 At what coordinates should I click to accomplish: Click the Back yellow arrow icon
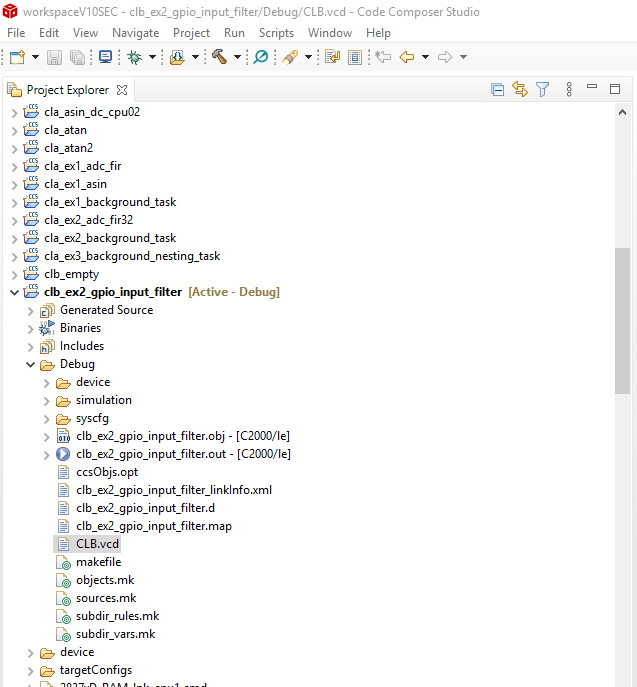(407, 57)
